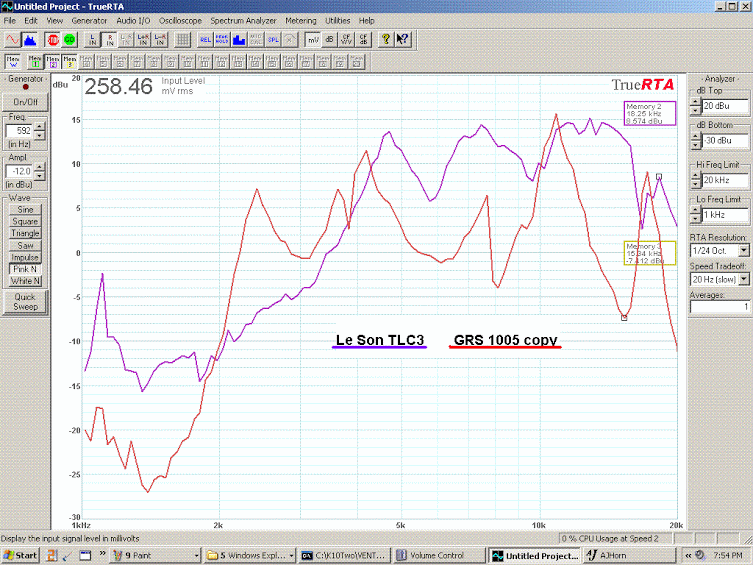Toggle the Mem 2 memory icon
753x565 pixels.
pyautogui.click(x=52, y=61)
